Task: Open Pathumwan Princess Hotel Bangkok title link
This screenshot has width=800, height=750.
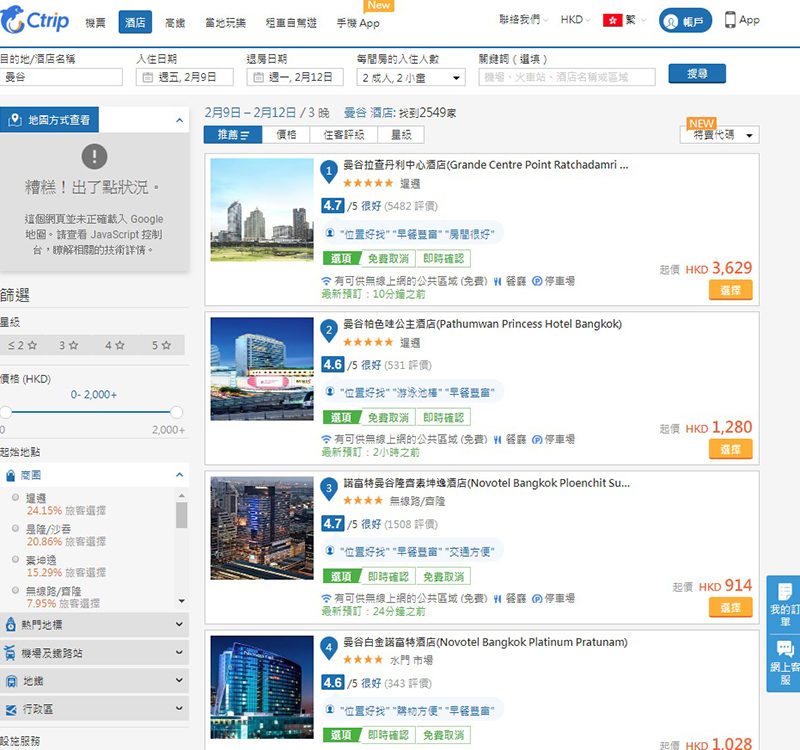Action: click(482, 324)
